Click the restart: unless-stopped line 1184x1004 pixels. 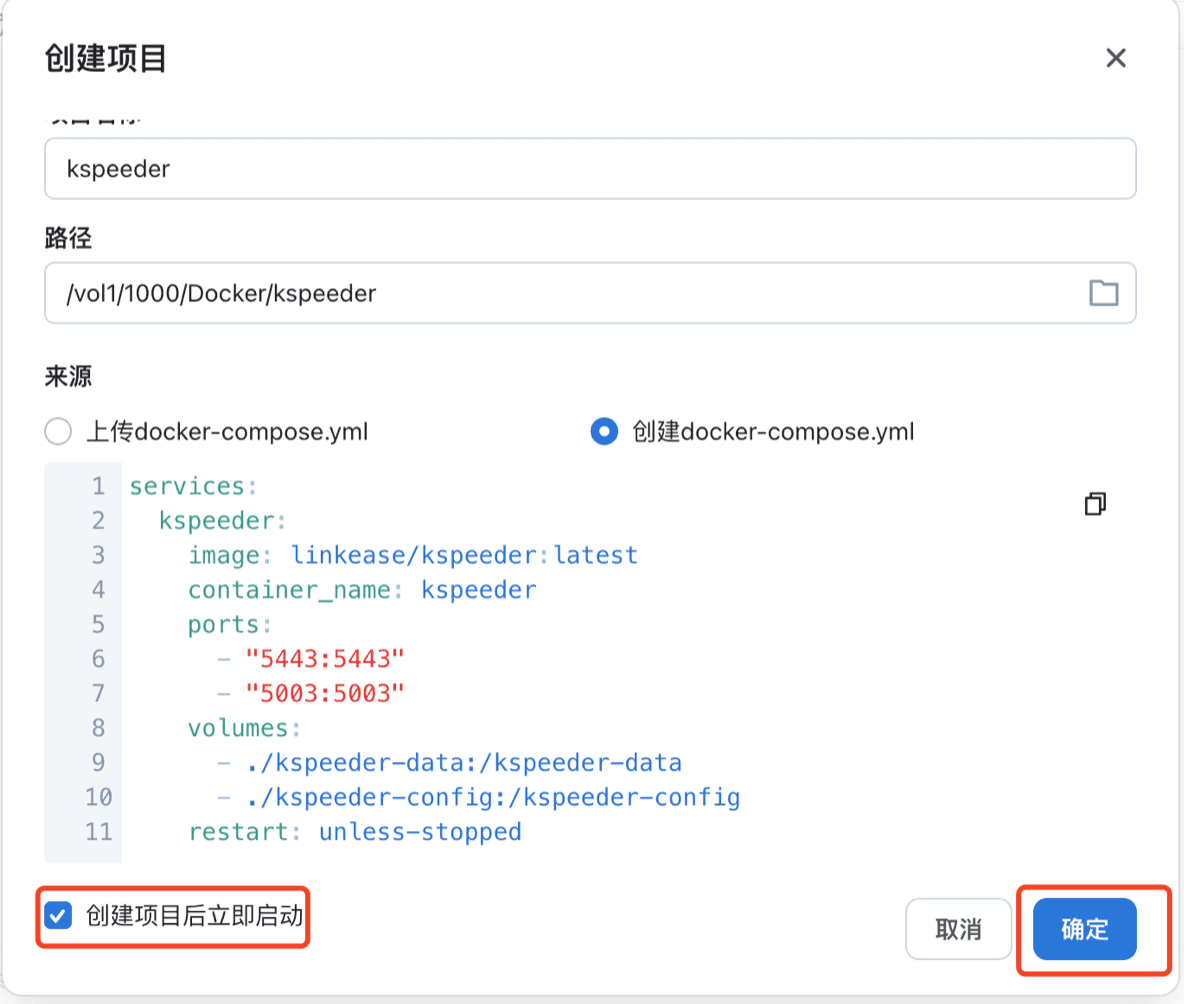(x=354, y=831)
